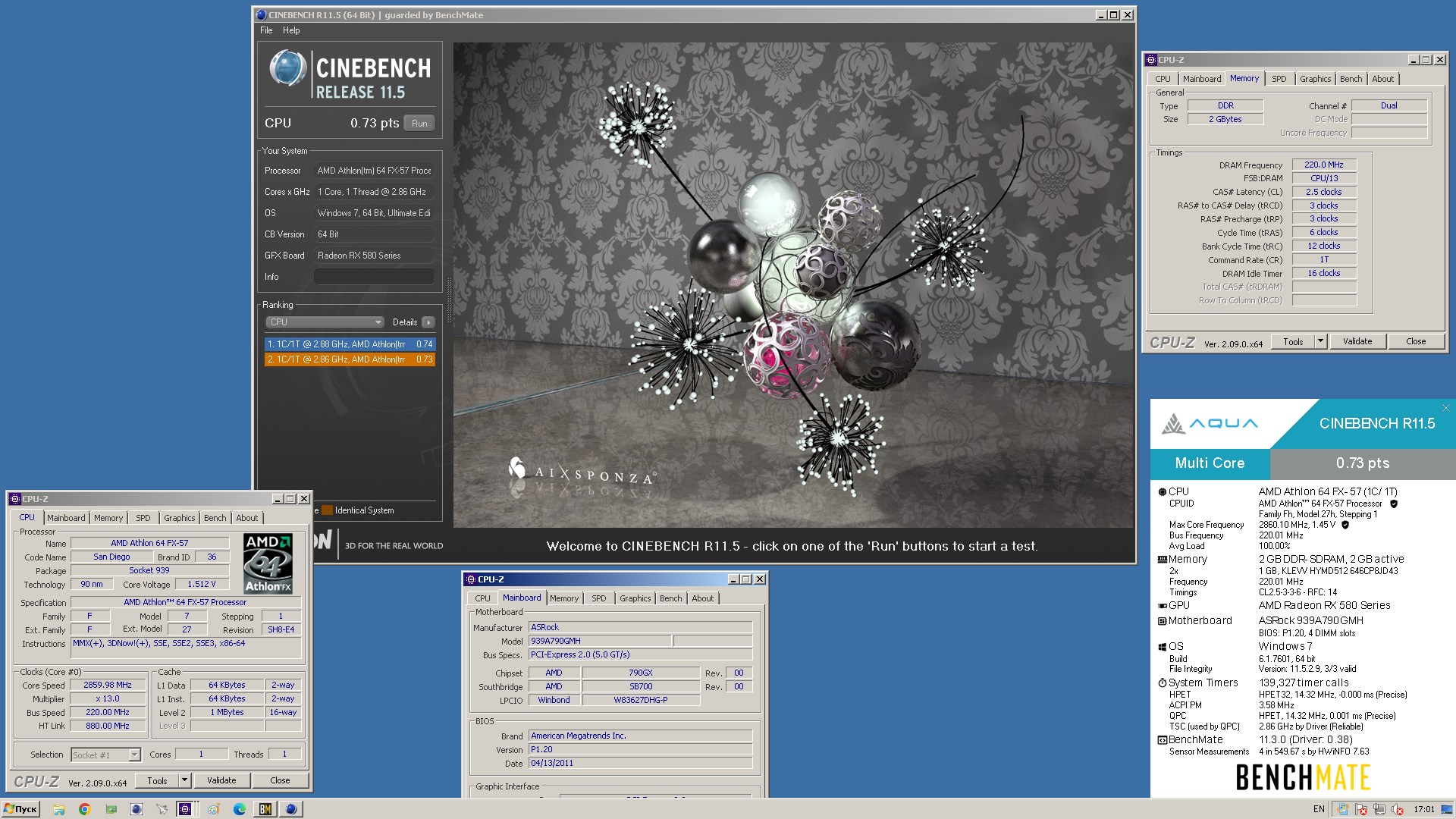Open the ranking CPU dropdown in Cinebench
The image size is (1456, 819).
tap(325, 322)
